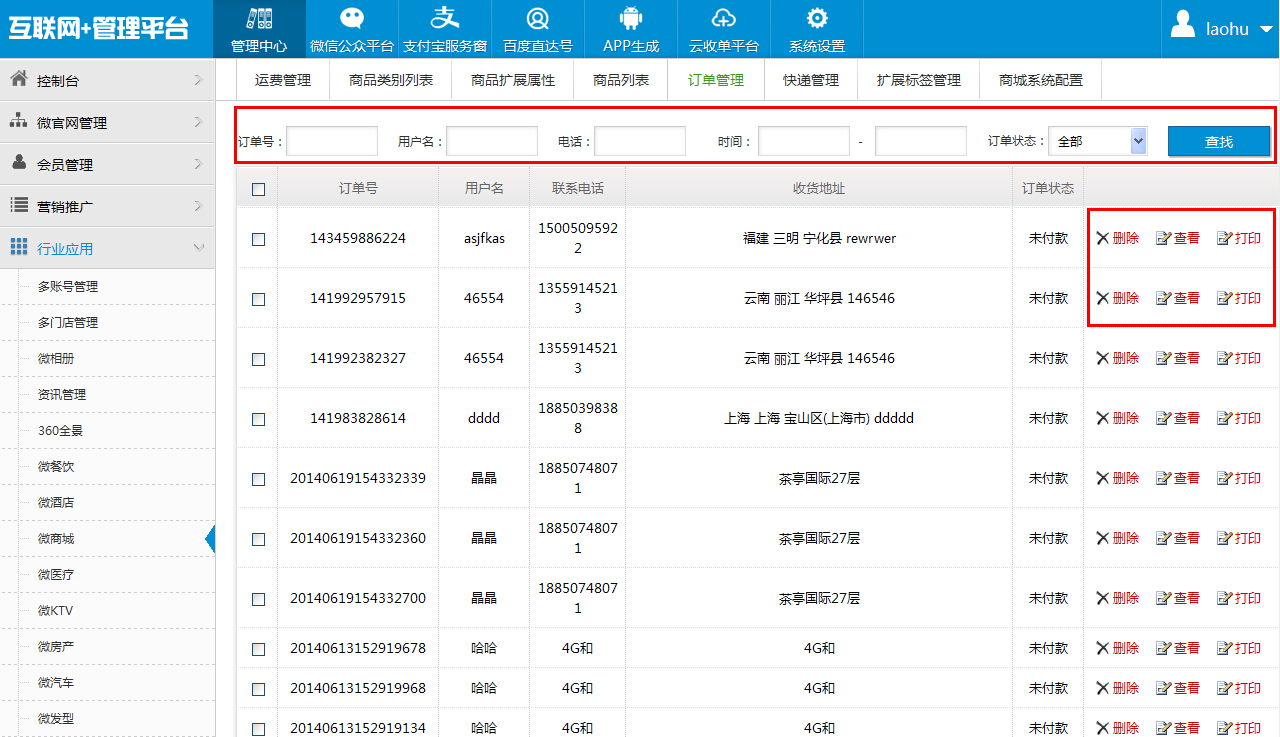Viewport: 1280px width, 737px height.
Task: Delete order 141992957915
Action: [1117, 298]
